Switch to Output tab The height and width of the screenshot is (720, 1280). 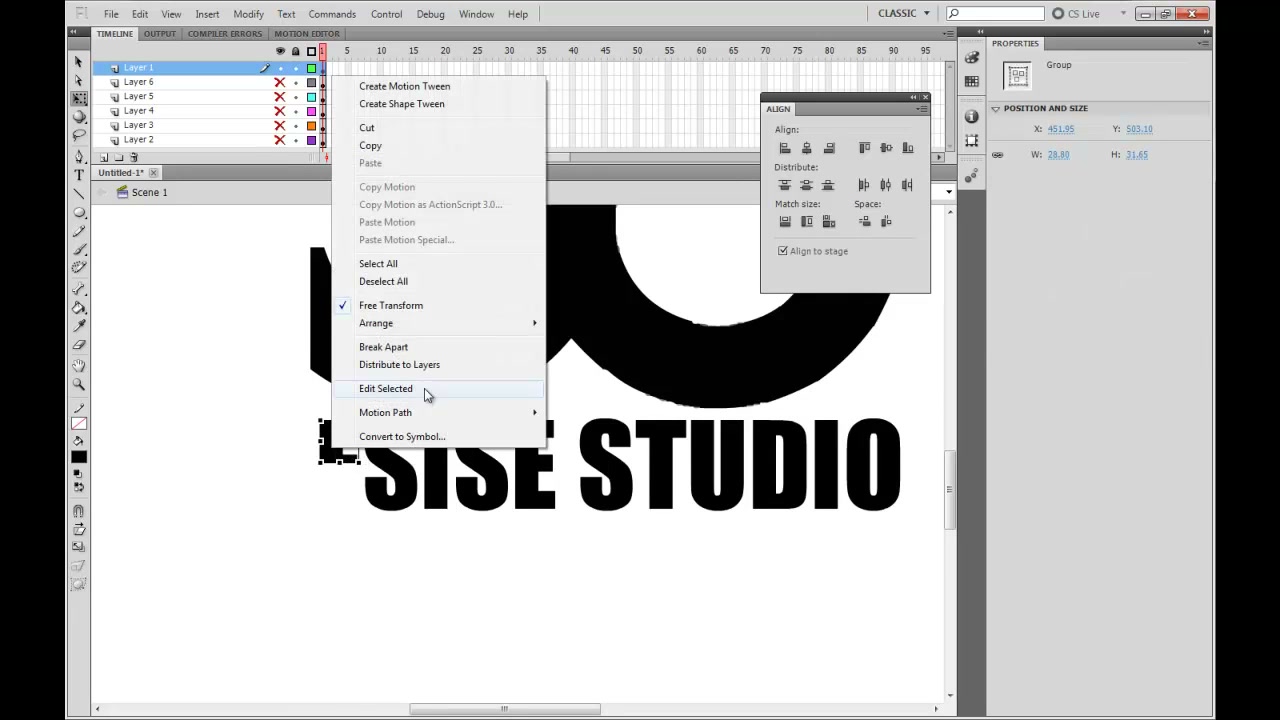click(x=160, y=34)
